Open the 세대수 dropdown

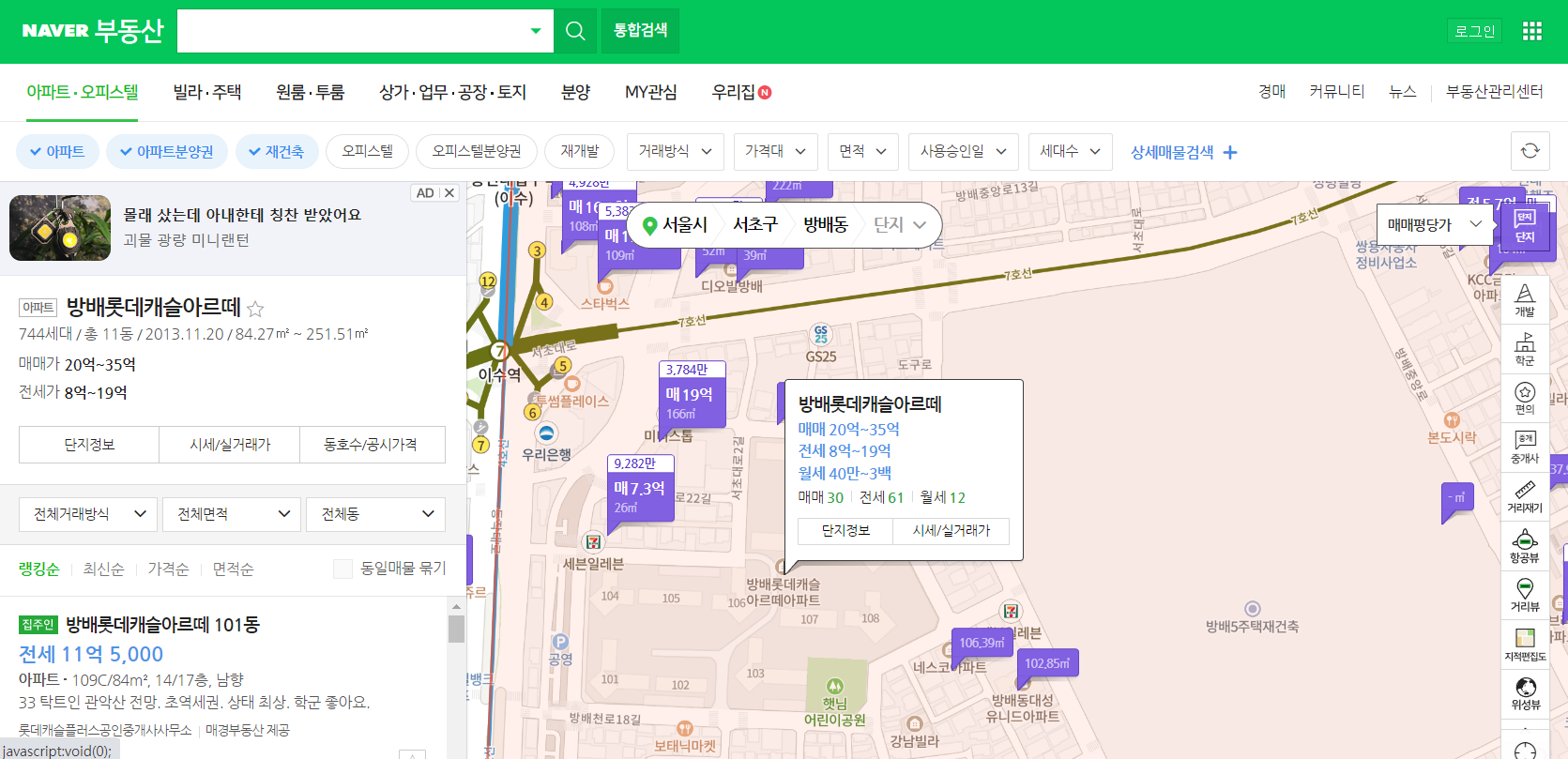(x=1070, y=151)
